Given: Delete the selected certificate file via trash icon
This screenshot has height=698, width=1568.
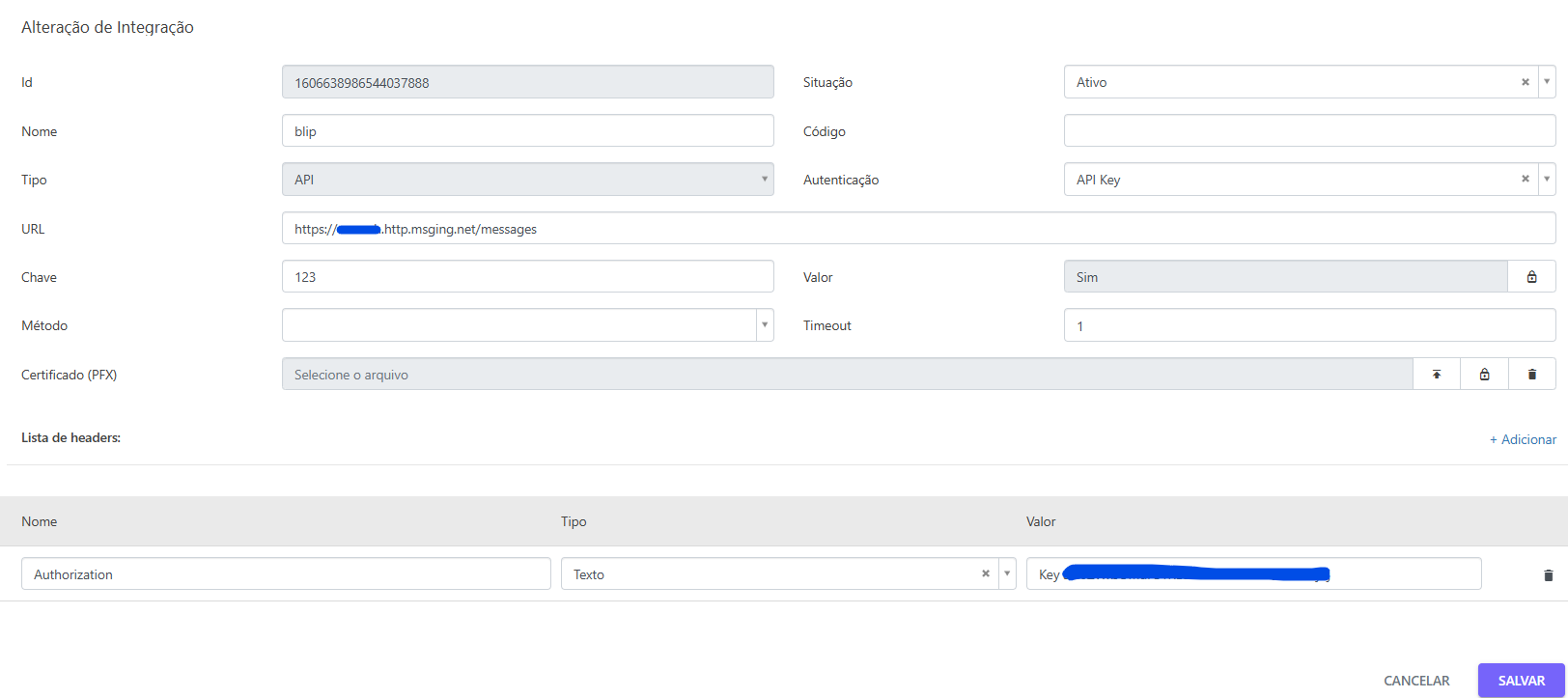Looking at the screenshot, I should [x=1531, y=375].
